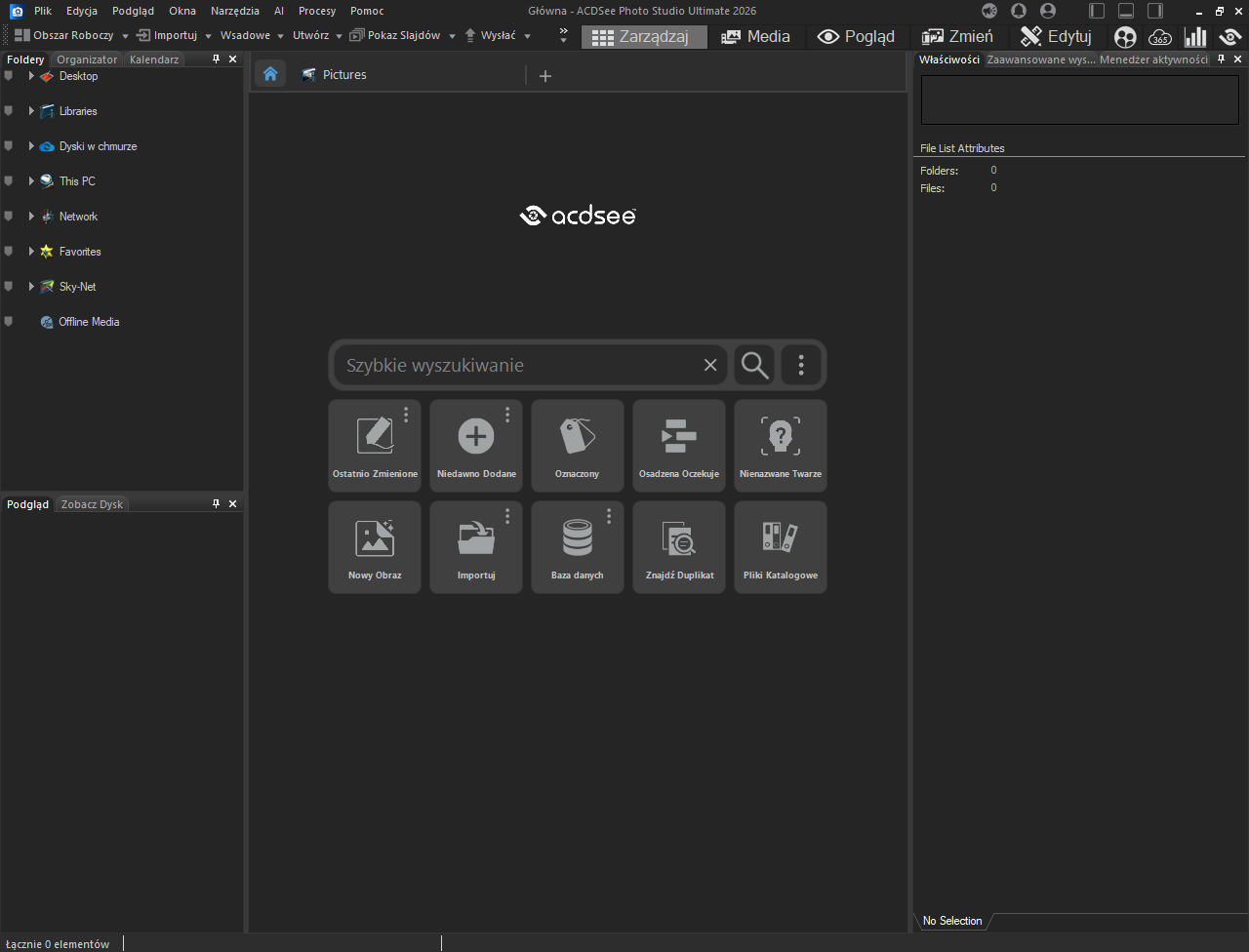Open Ostatnio Zmienione tile

tap(375, 446)
